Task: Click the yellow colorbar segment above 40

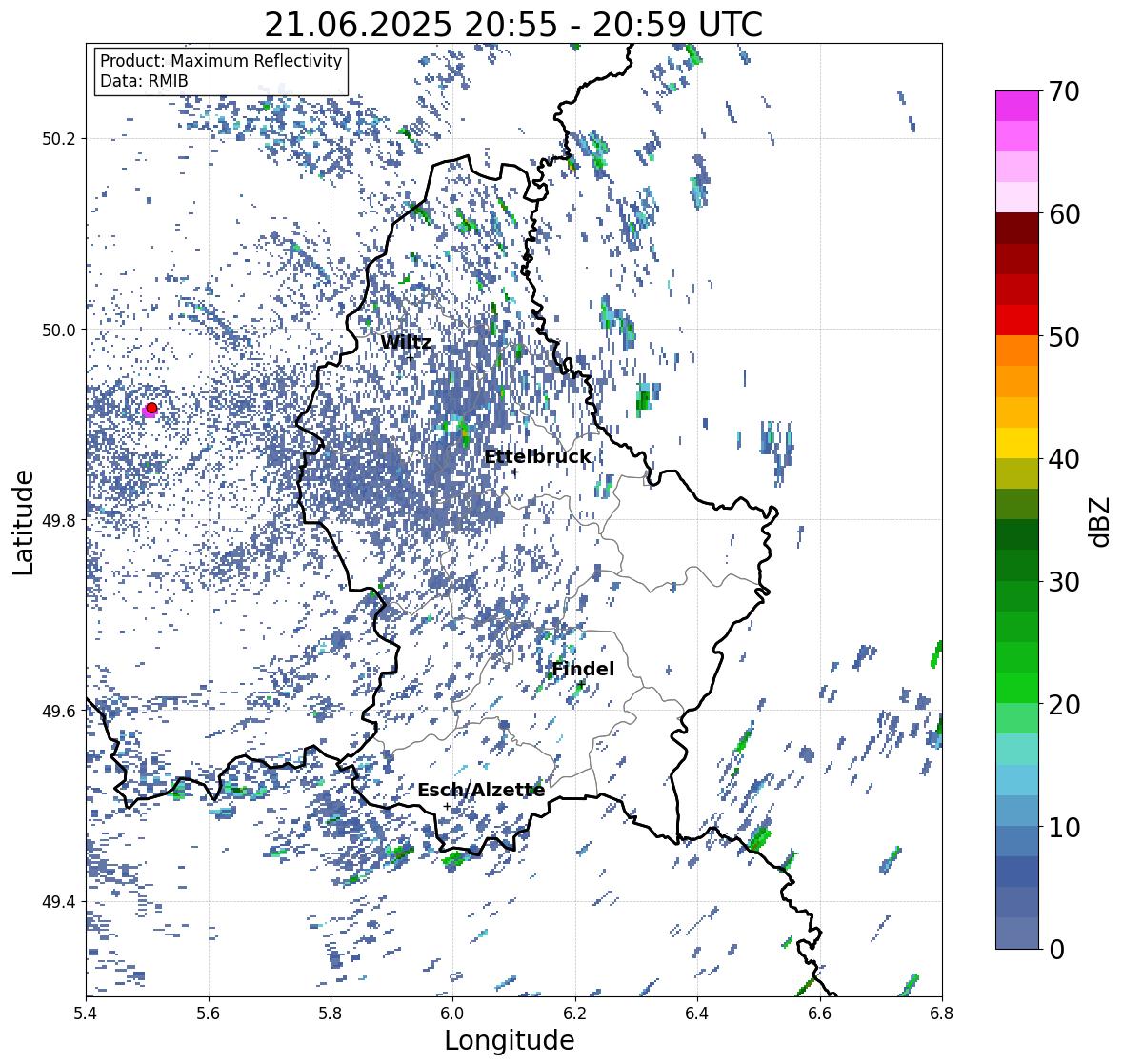Action: tap(1017, 443)
